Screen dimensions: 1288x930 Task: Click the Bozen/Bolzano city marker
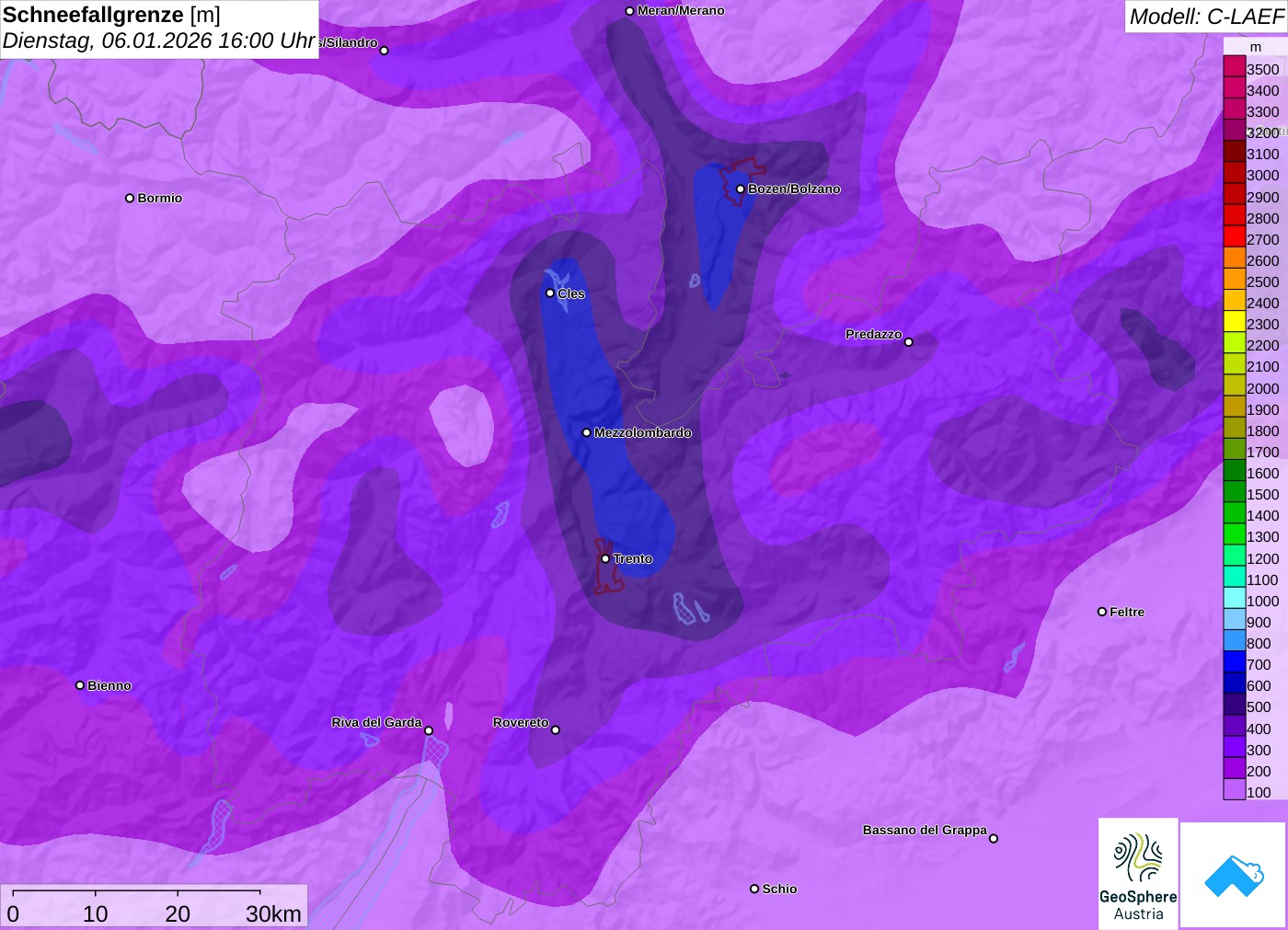pyautogui.click(x=740, y=189)
